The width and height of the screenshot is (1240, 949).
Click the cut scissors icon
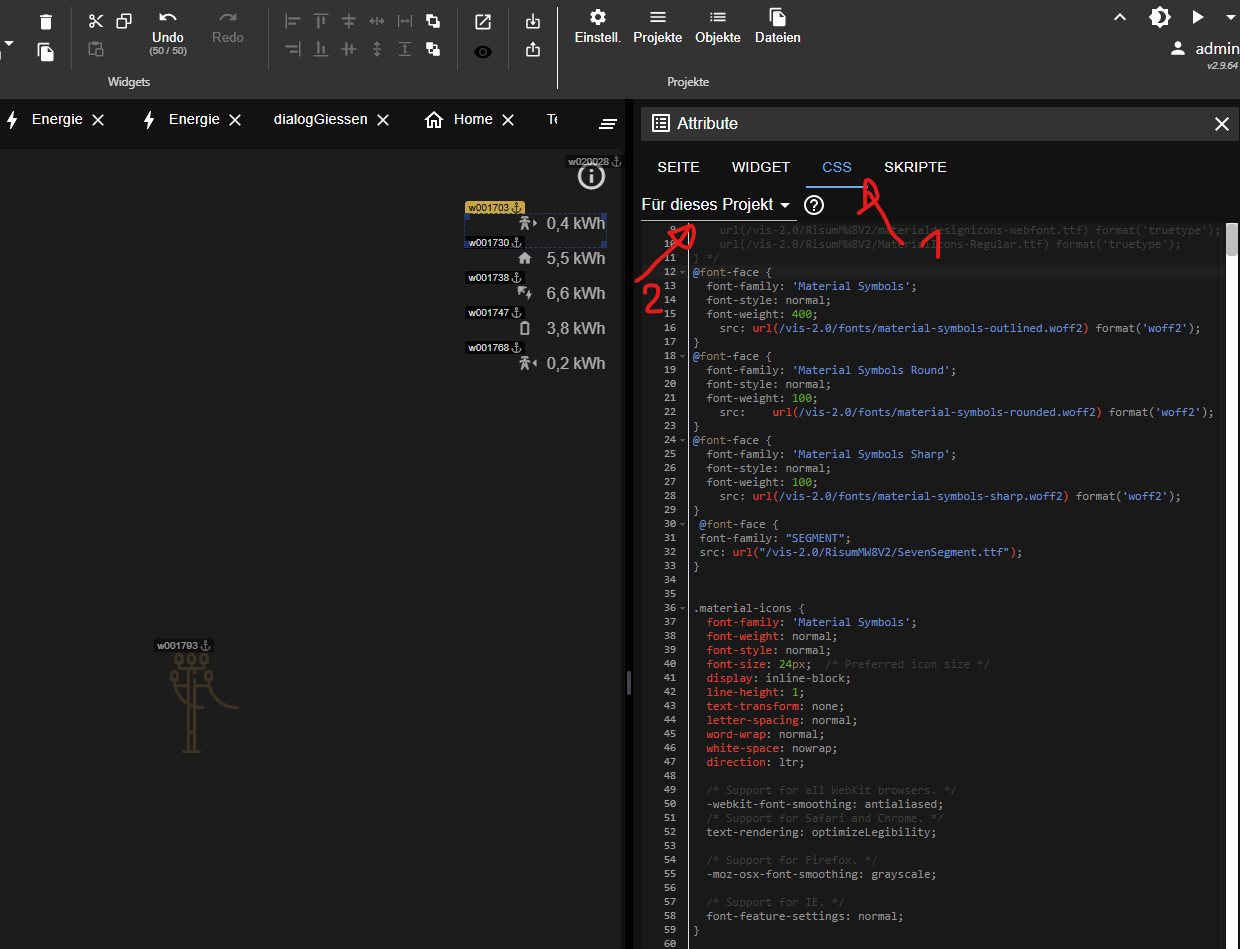[96, 21]
